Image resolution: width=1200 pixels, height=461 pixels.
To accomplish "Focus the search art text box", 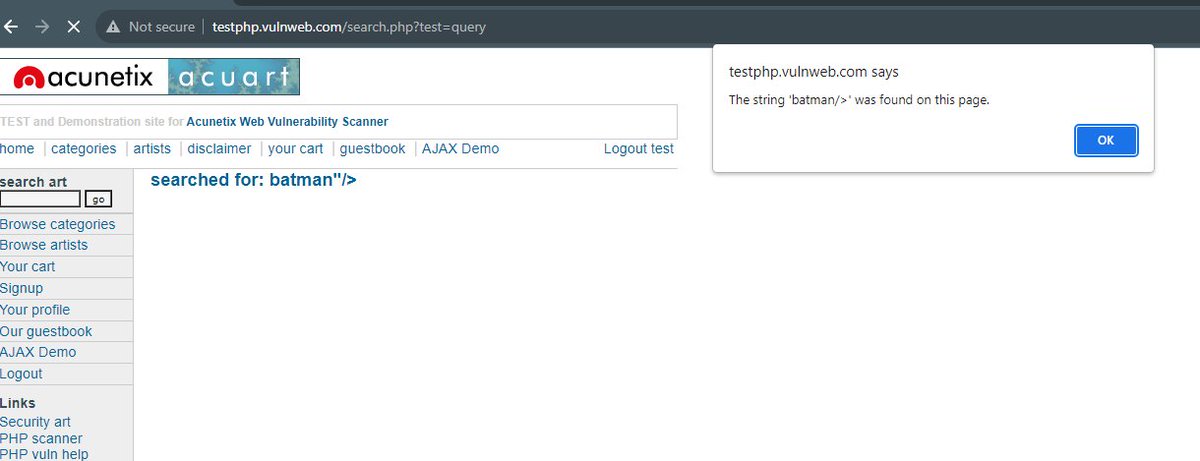I will (x=40, y=199).
